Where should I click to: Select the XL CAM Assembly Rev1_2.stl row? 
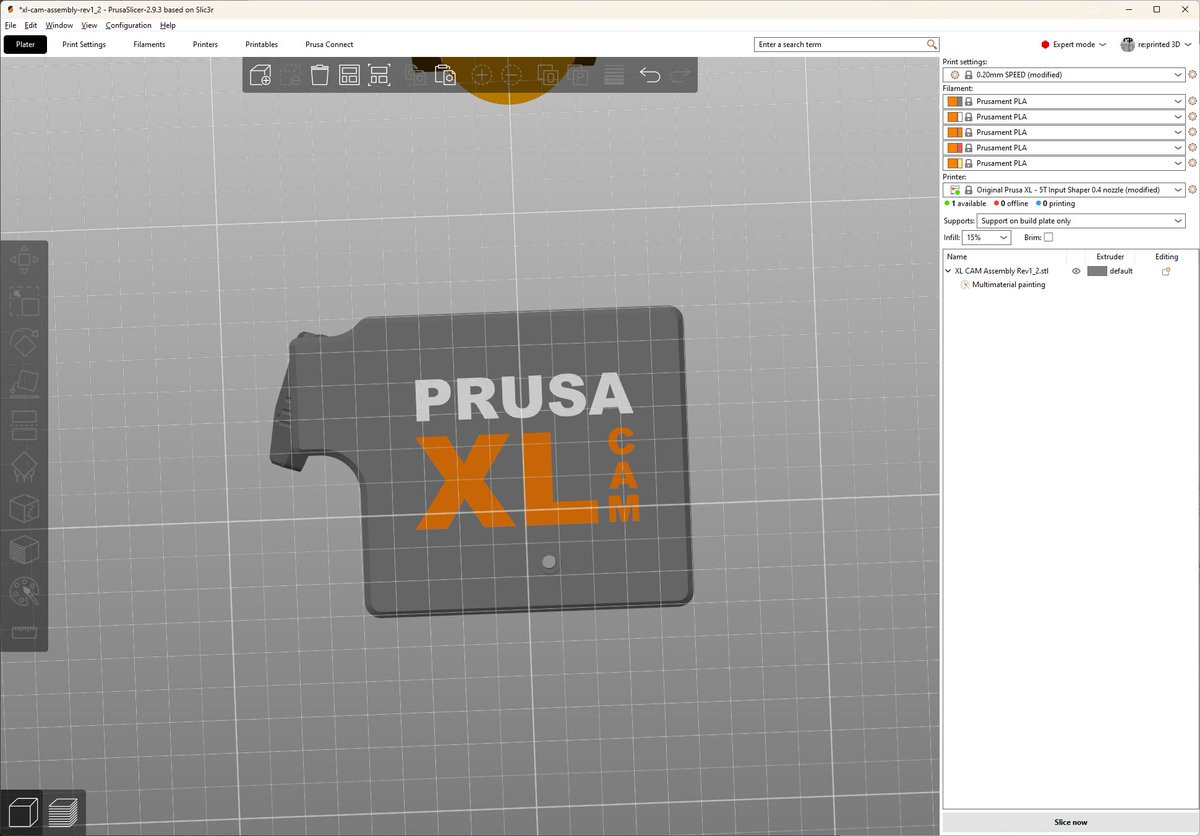(1001, 271)
